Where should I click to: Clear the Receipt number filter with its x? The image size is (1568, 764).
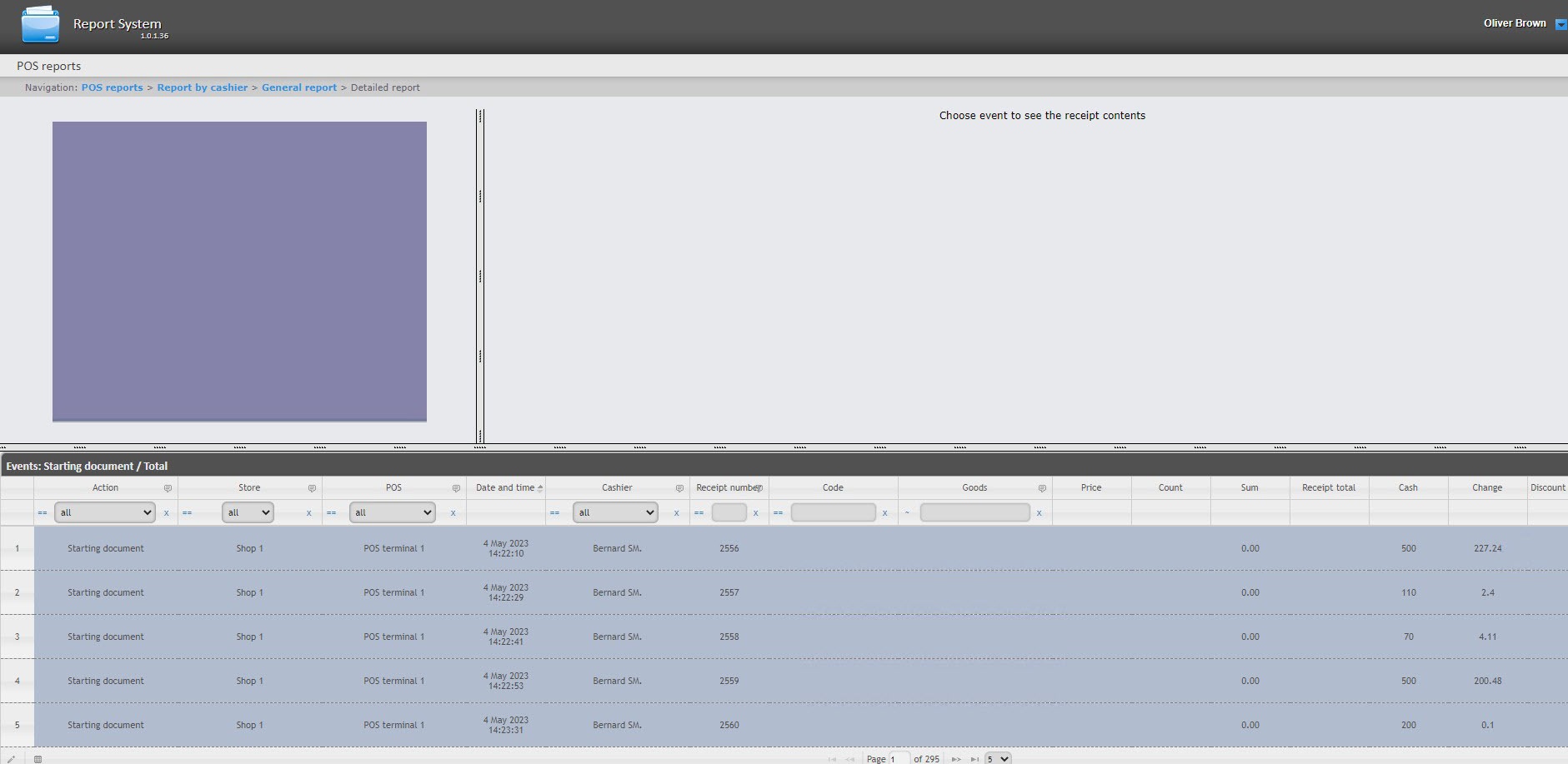[x=755, y=513]
